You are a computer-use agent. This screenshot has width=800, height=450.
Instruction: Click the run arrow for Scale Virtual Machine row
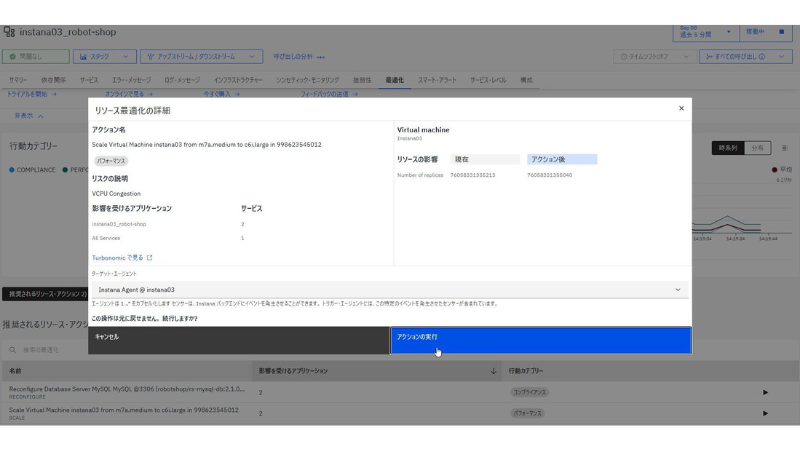[x=765, y=413]
